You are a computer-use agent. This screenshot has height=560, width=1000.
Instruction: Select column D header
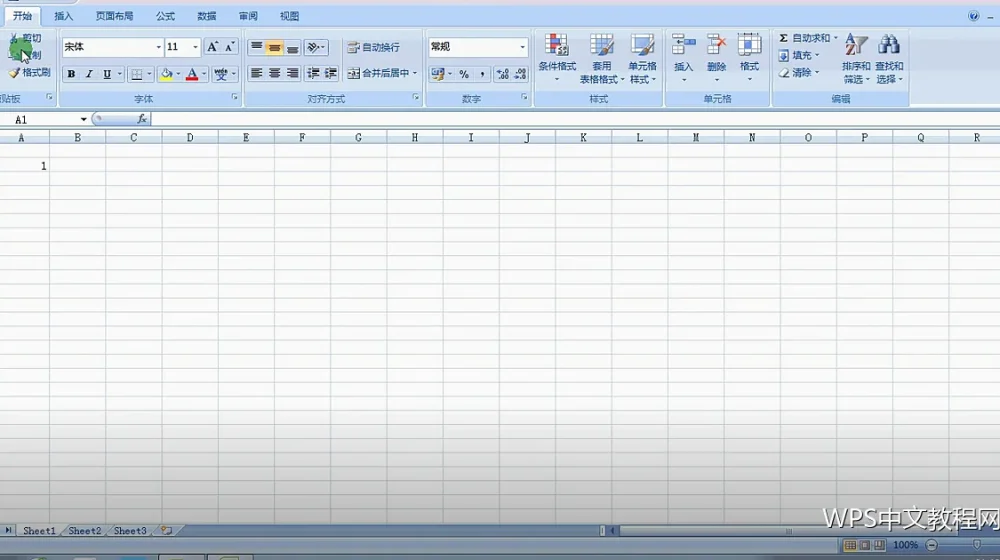[190, 137]
